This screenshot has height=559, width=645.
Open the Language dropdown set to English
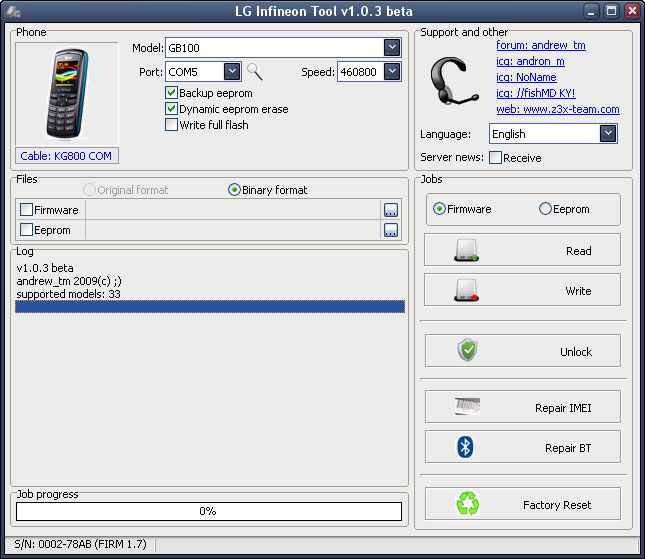click(608, 134)
